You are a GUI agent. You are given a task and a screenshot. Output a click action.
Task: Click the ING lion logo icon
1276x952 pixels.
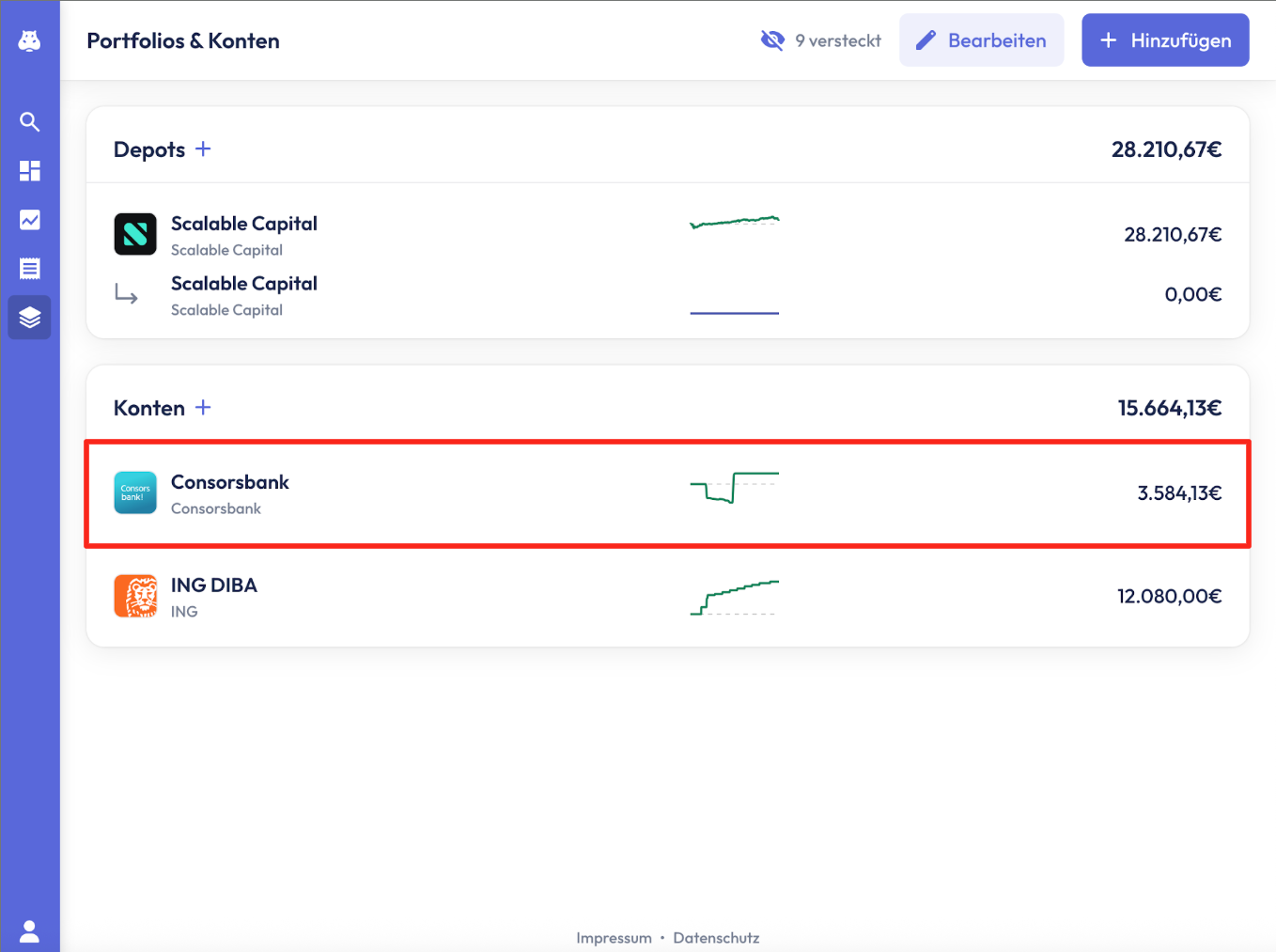tap(135, 596)
